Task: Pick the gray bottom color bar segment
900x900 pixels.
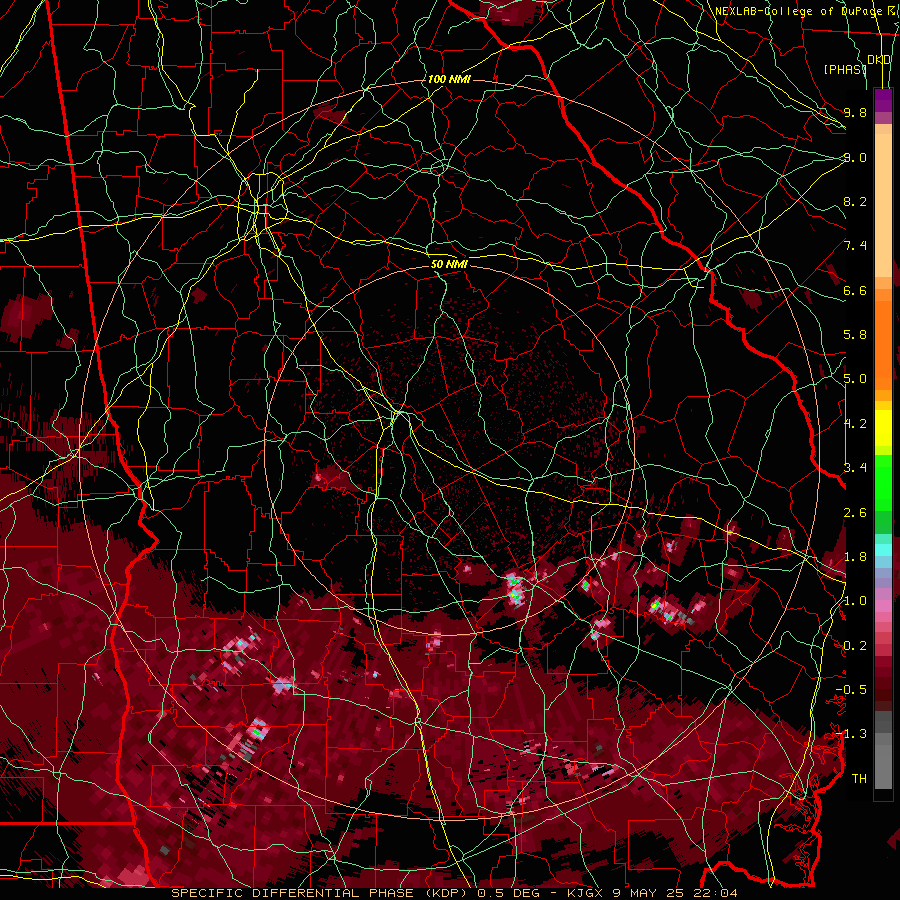Action: [x=883, y=761]
